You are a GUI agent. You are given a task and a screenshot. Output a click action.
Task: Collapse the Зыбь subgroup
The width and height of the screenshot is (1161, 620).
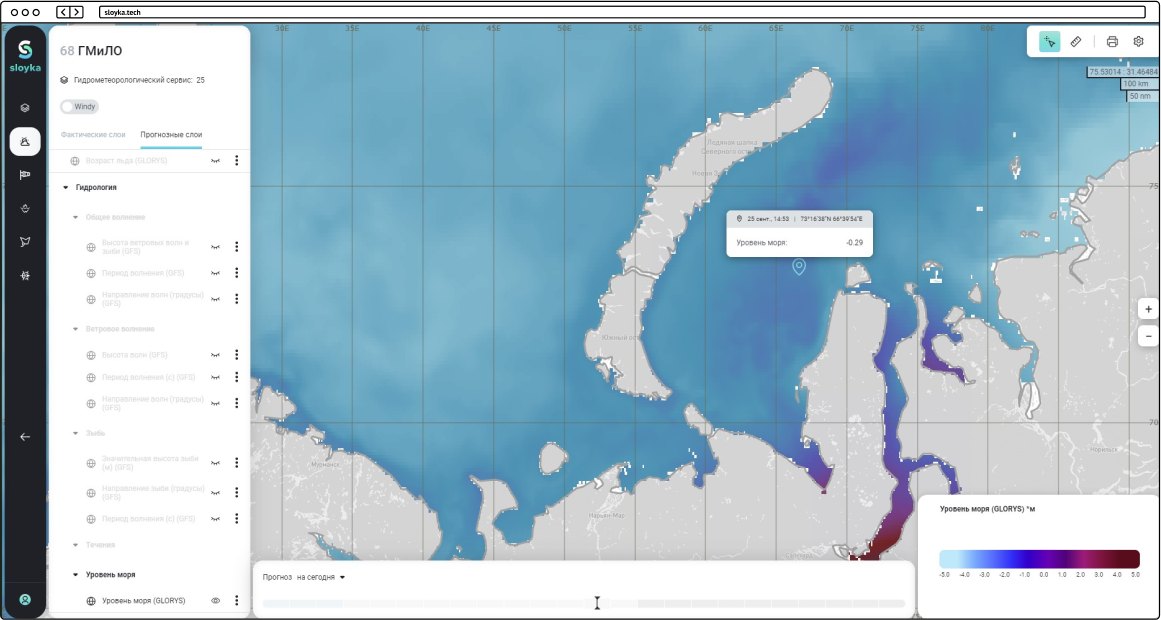[x=75, y=433]
